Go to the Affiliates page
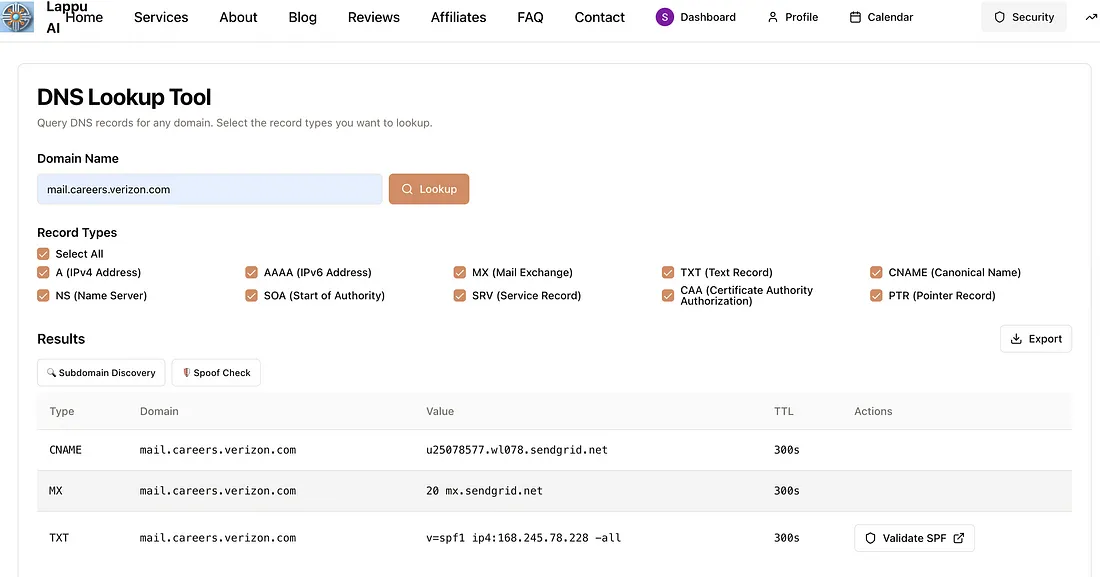 458,17
